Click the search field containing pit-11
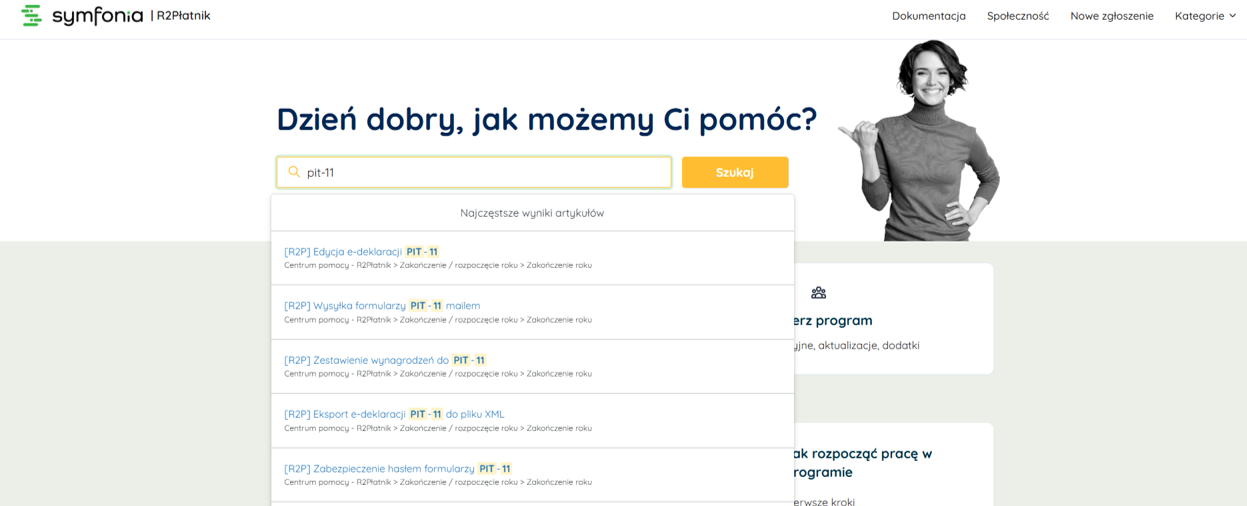The height and width of the screenshot is (506, 1247). pos(474,172)
